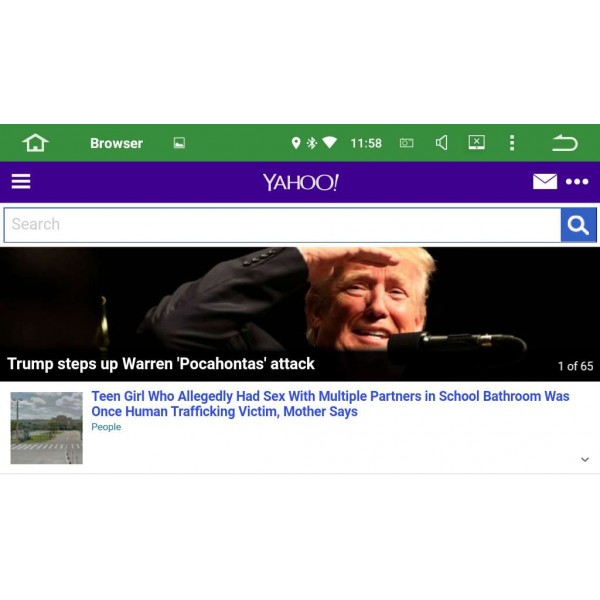Screen dimensions: 600x600
Task: Open the horizontal three-dot more options
Action: (x=577, y=181)
